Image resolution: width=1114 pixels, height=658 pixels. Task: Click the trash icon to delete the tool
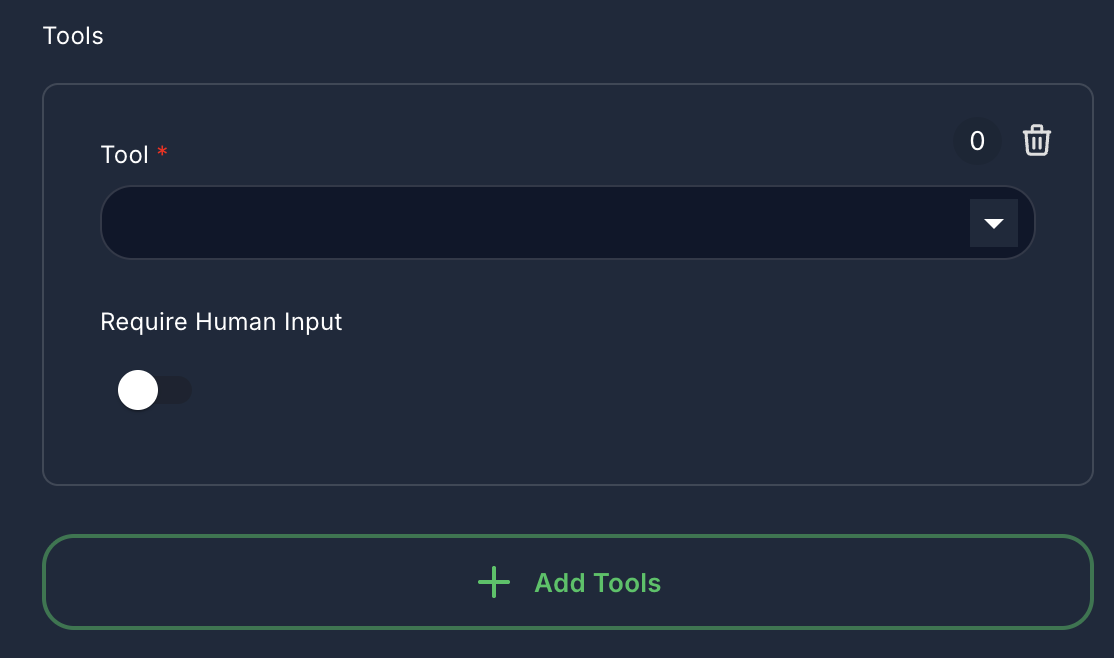[x=1037, y=141]
